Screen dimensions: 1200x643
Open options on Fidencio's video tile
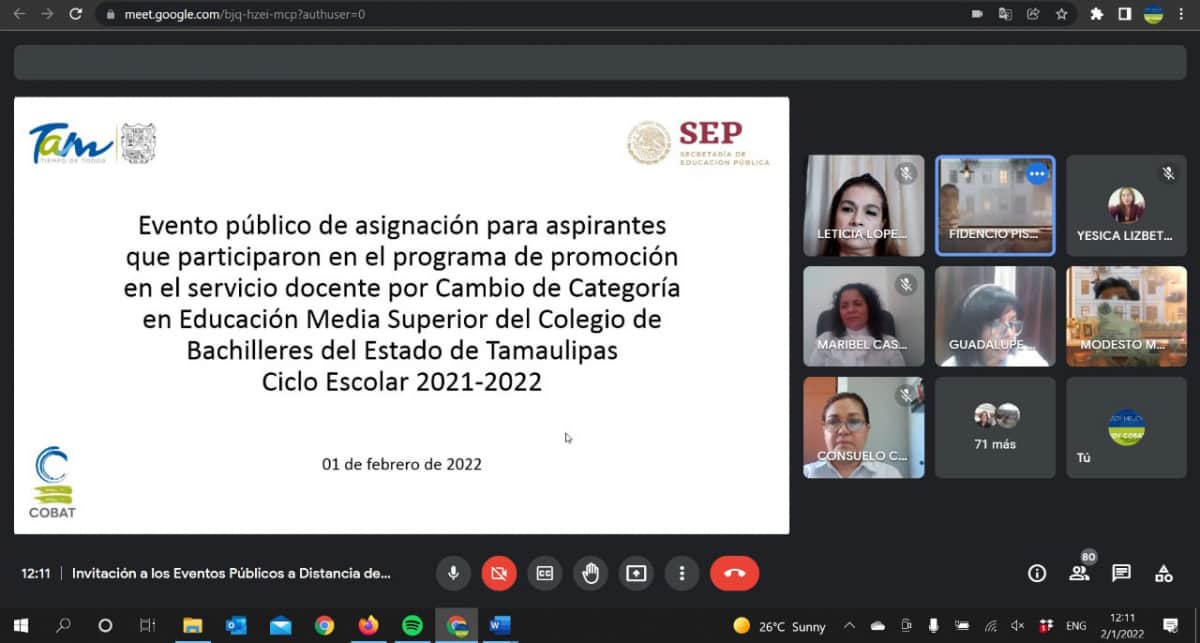coord(1037,174)
